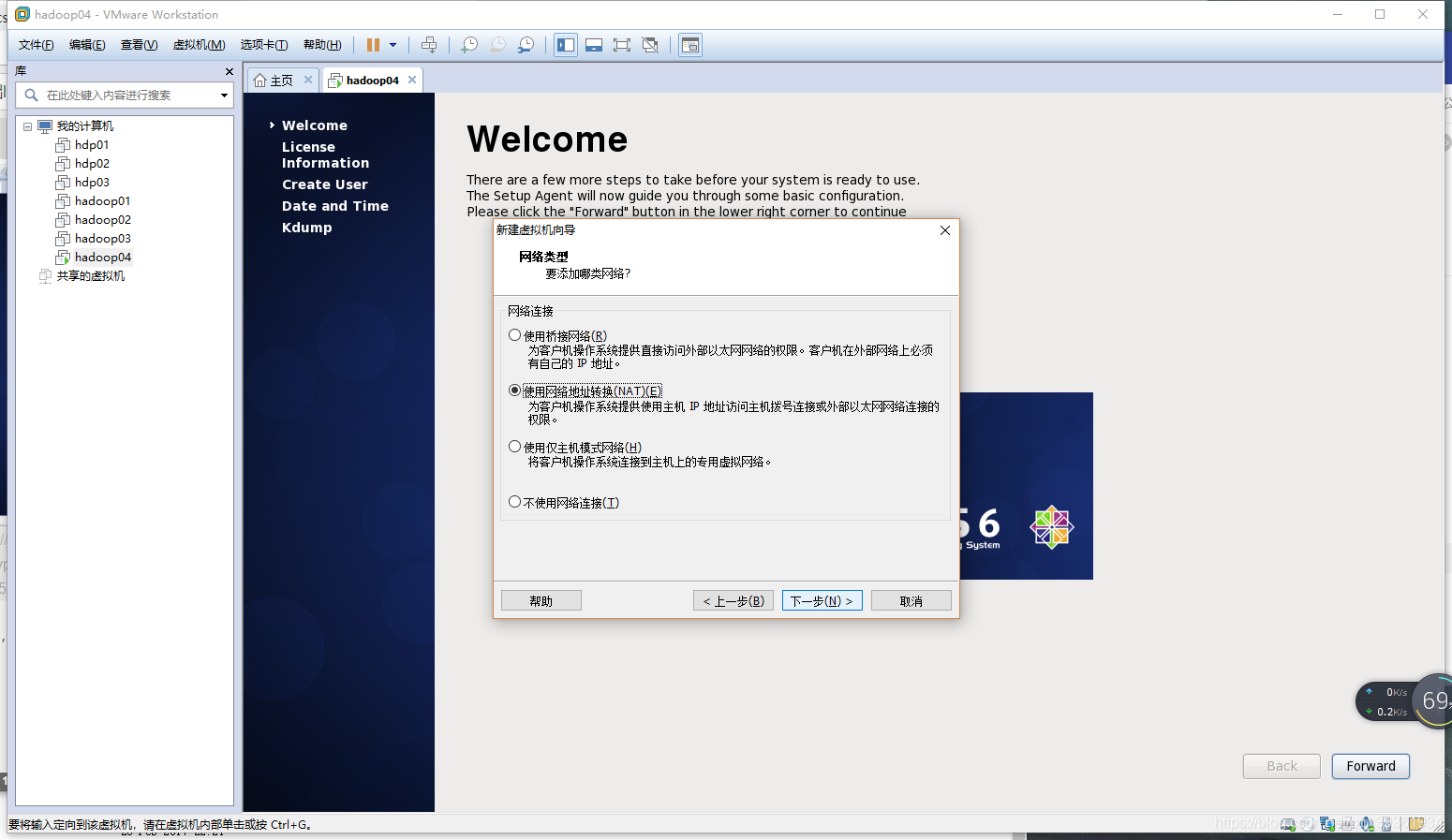Click the library search input field
The height and width of the screenshot is (840, 1452).
(x=125, y=95)
